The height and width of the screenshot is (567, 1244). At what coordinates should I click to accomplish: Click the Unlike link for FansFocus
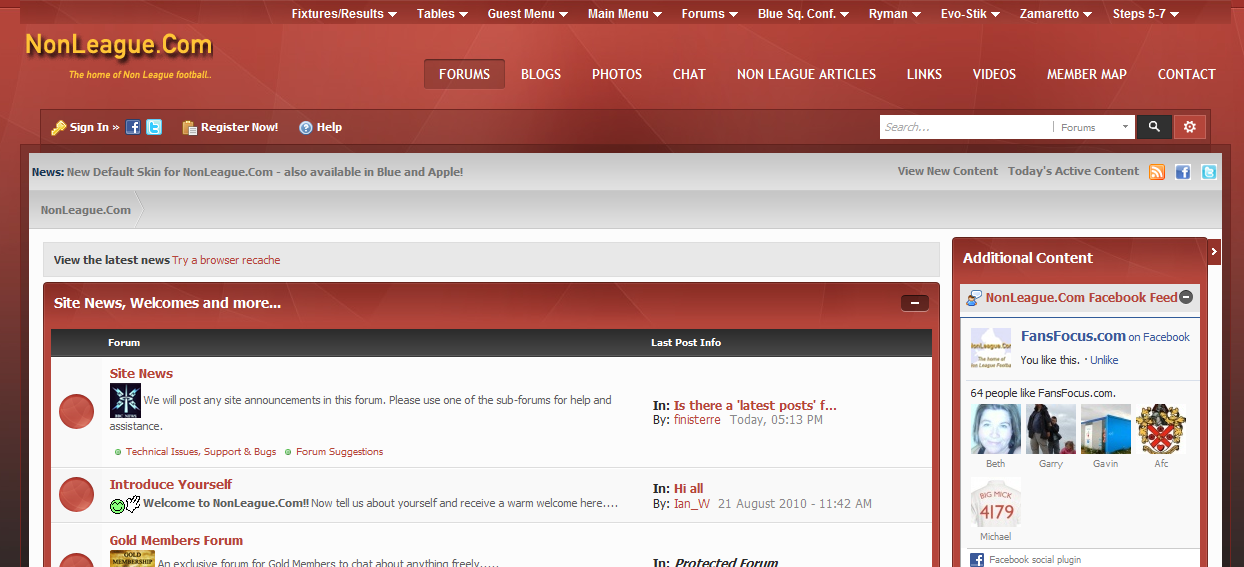(1104, 360)
